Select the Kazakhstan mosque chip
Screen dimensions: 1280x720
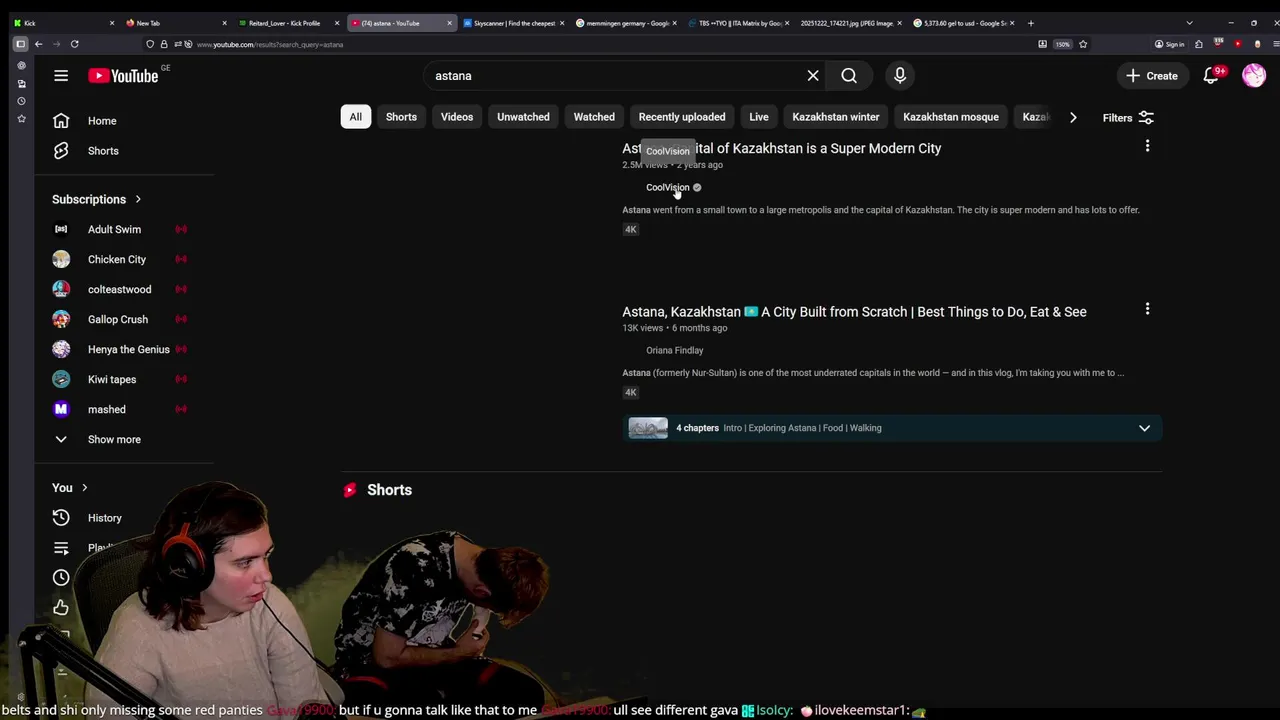[951, 117]
